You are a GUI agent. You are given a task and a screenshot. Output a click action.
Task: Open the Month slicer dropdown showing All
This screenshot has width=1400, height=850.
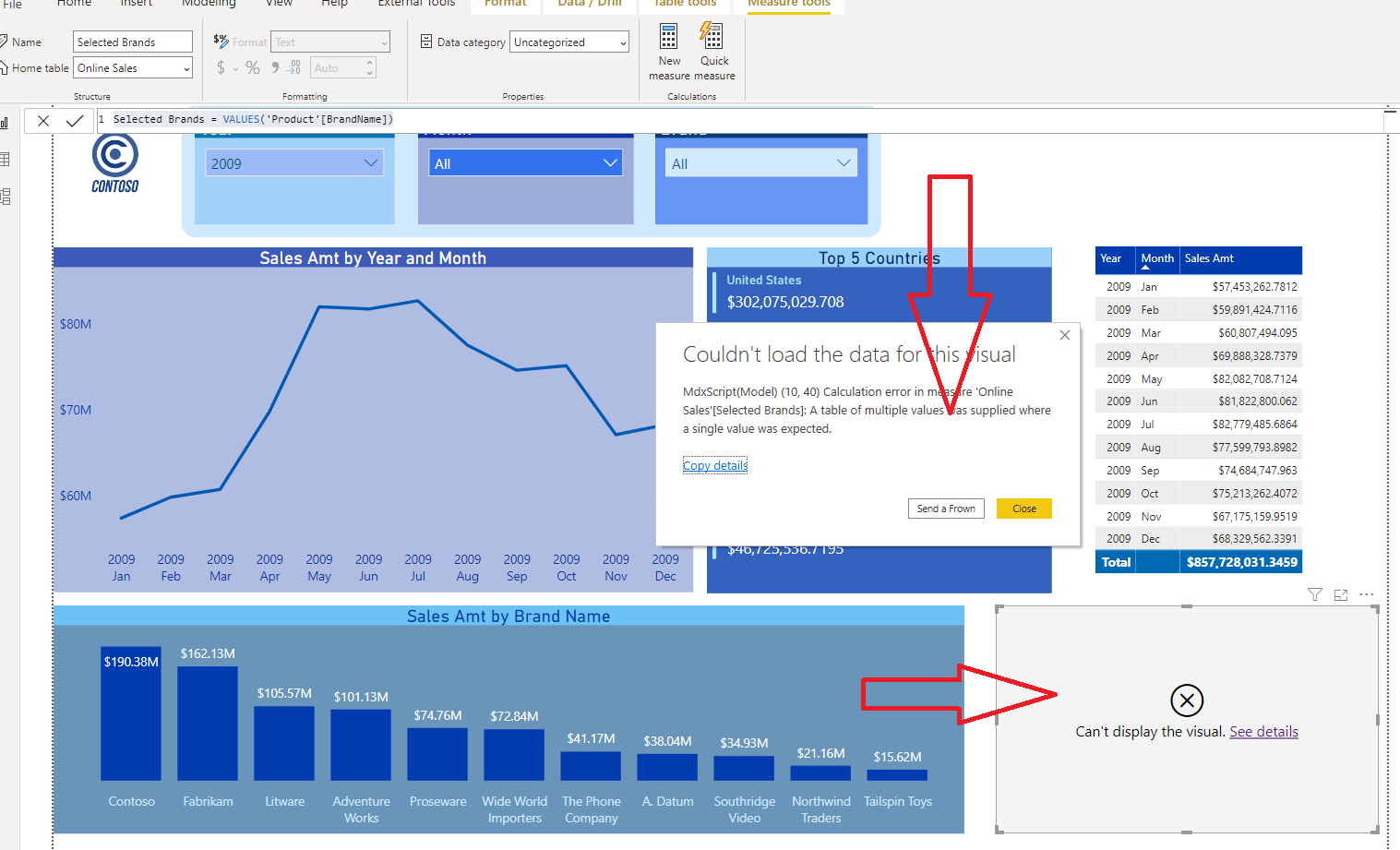[526, 163]
